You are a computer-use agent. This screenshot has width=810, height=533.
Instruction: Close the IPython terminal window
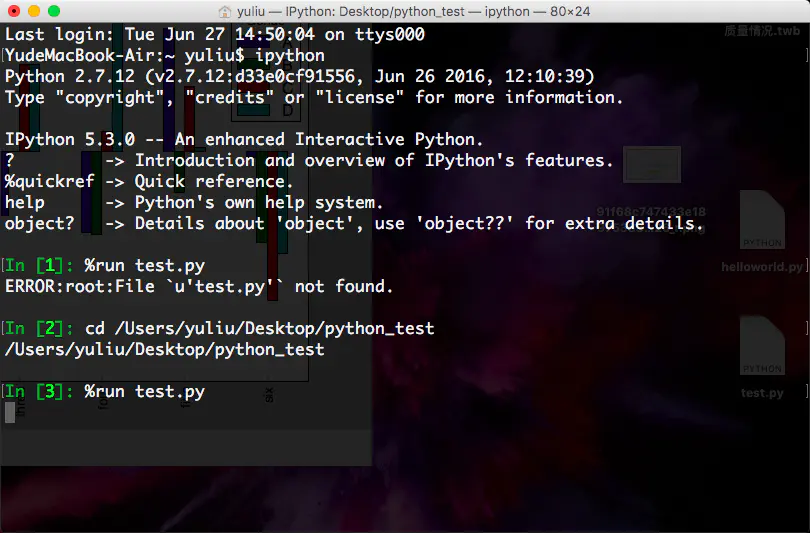(14, 11)
